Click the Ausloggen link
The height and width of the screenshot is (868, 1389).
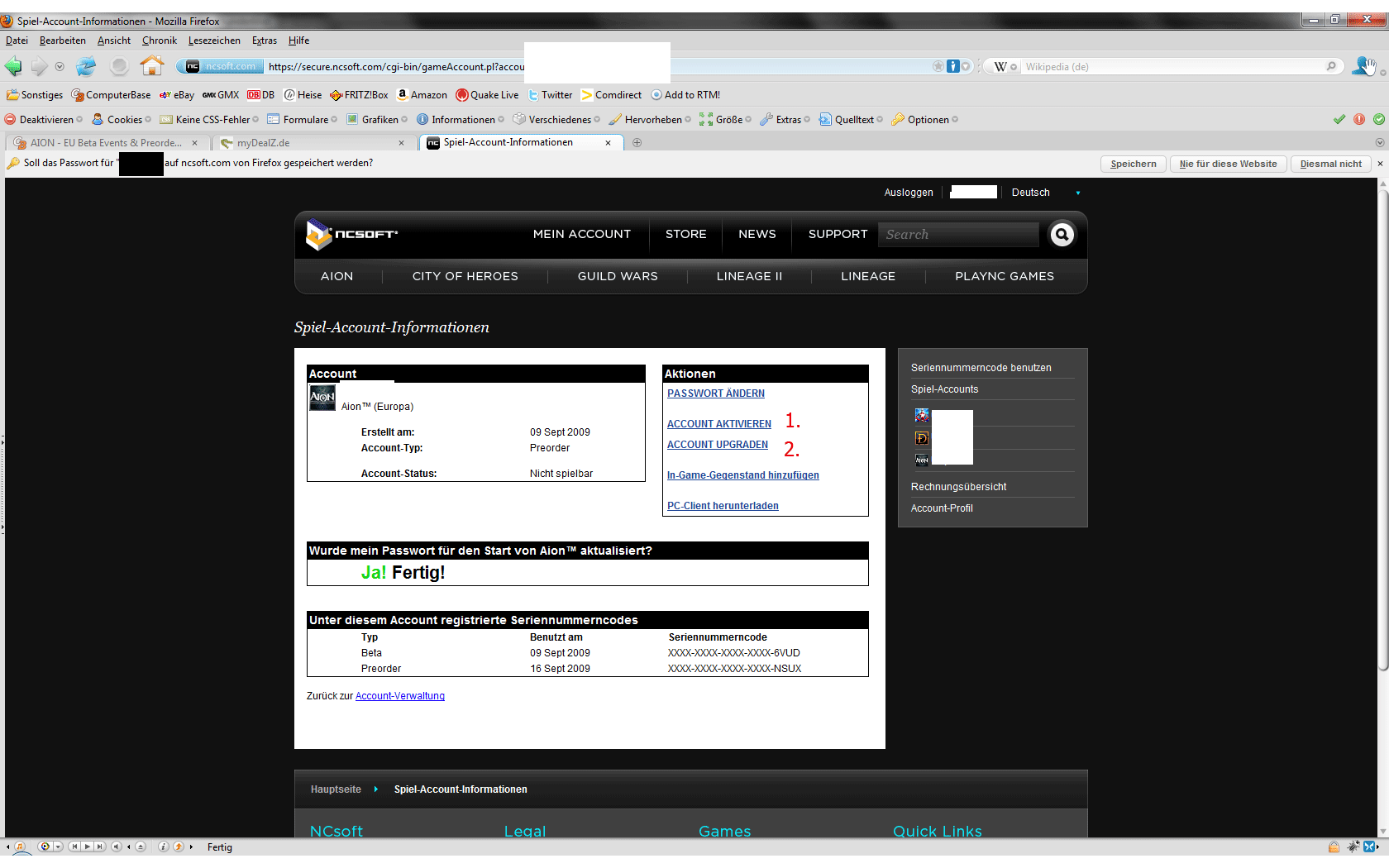(x=909, y=193)
